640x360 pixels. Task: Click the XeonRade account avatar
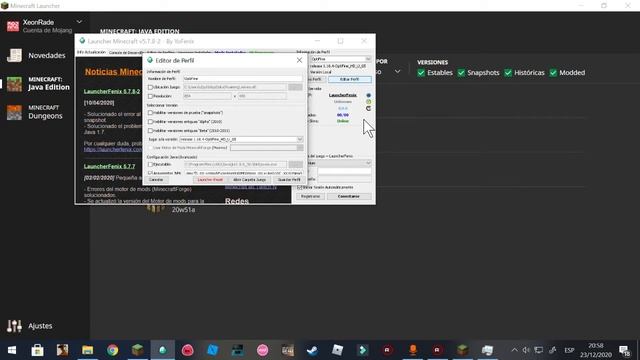[13, 26]
